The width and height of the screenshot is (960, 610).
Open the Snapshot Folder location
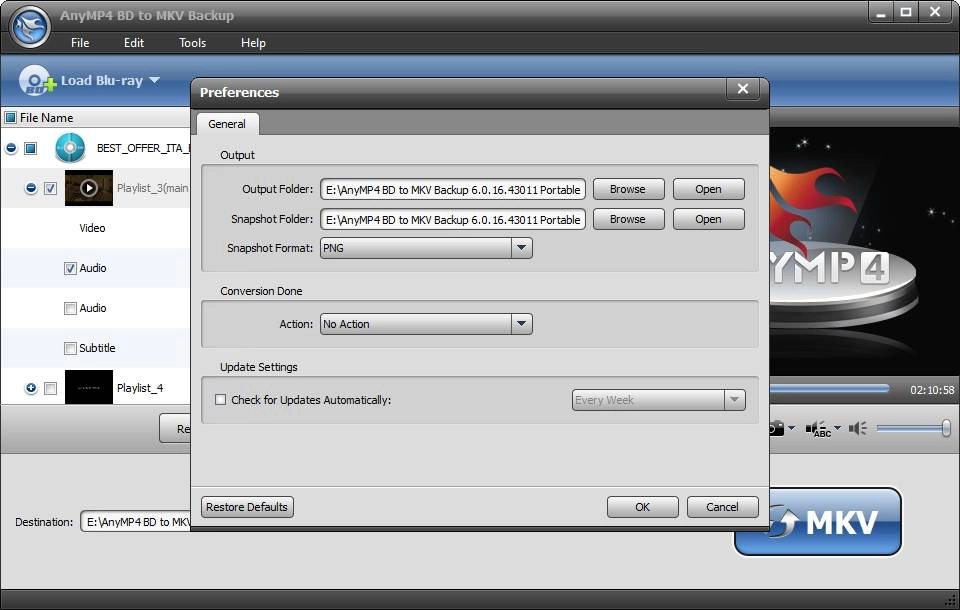(x=708, y=219)
